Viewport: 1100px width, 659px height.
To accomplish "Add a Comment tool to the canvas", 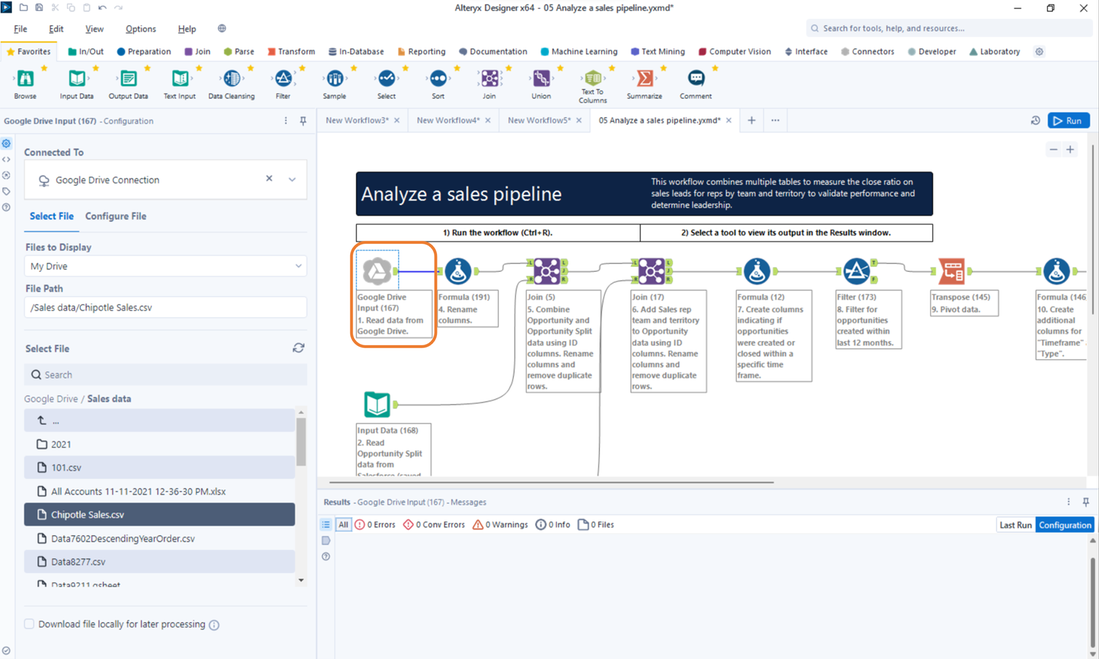I will click(x=696, y=80).
